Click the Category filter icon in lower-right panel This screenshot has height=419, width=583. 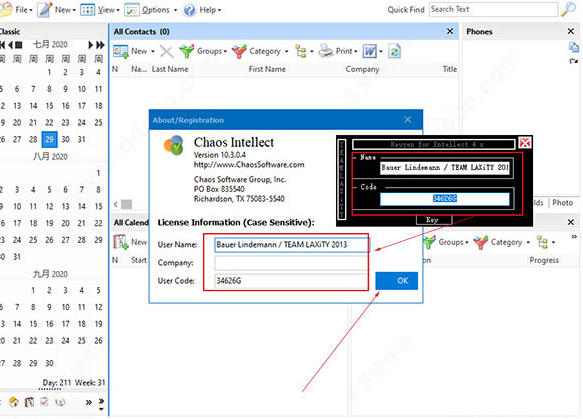[481, 242]
